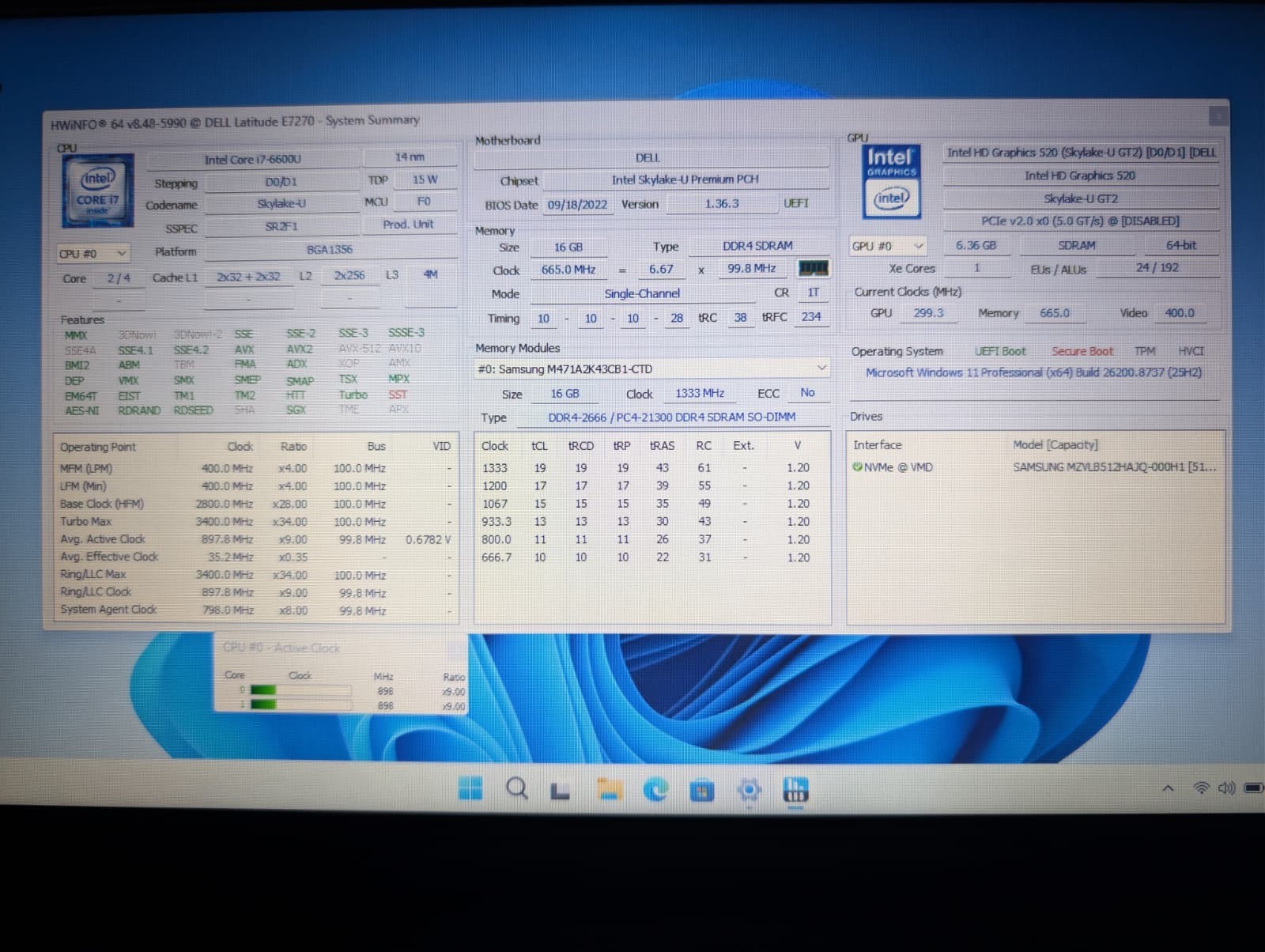This screenshot has height=952, width=1265.
Task: Open Task View from the taskbar
Action: (561, 790)
